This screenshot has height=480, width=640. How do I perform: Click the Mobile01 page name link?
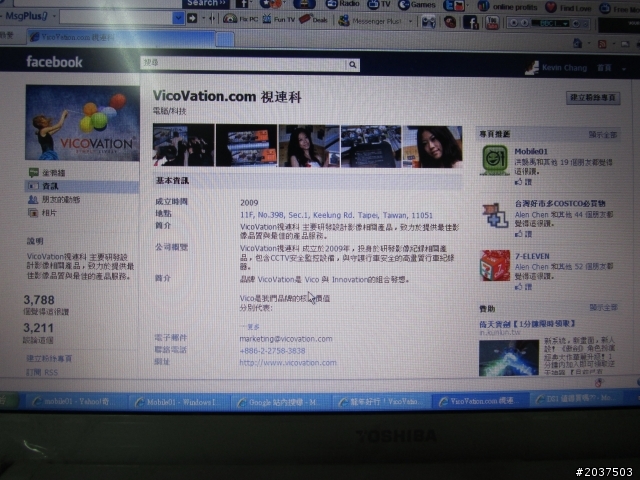pyautogui.click(x=531, y=151)
